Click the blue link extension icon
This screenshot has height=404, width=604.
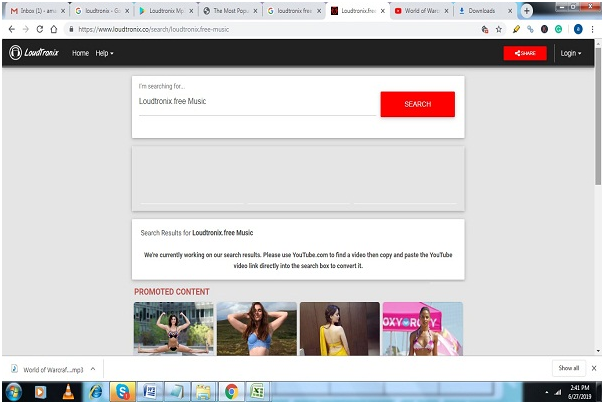530,29
